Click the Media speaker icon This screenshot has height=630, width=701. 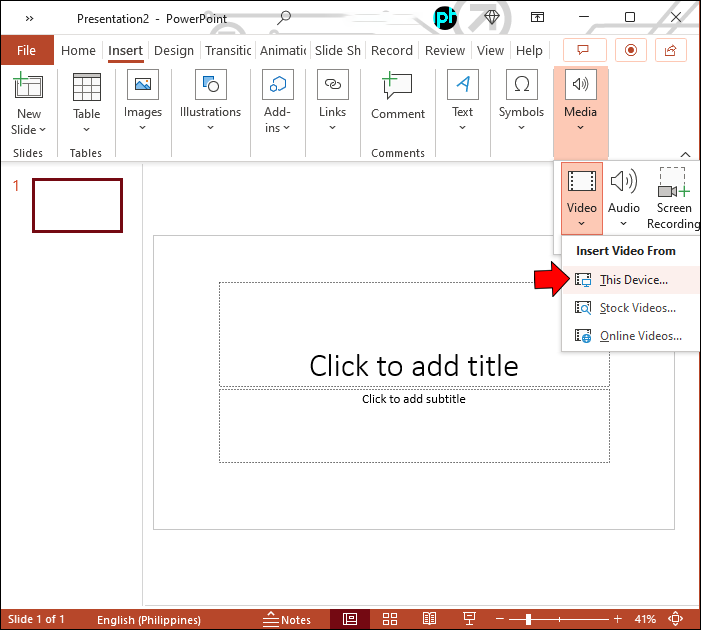click(581, 84)
